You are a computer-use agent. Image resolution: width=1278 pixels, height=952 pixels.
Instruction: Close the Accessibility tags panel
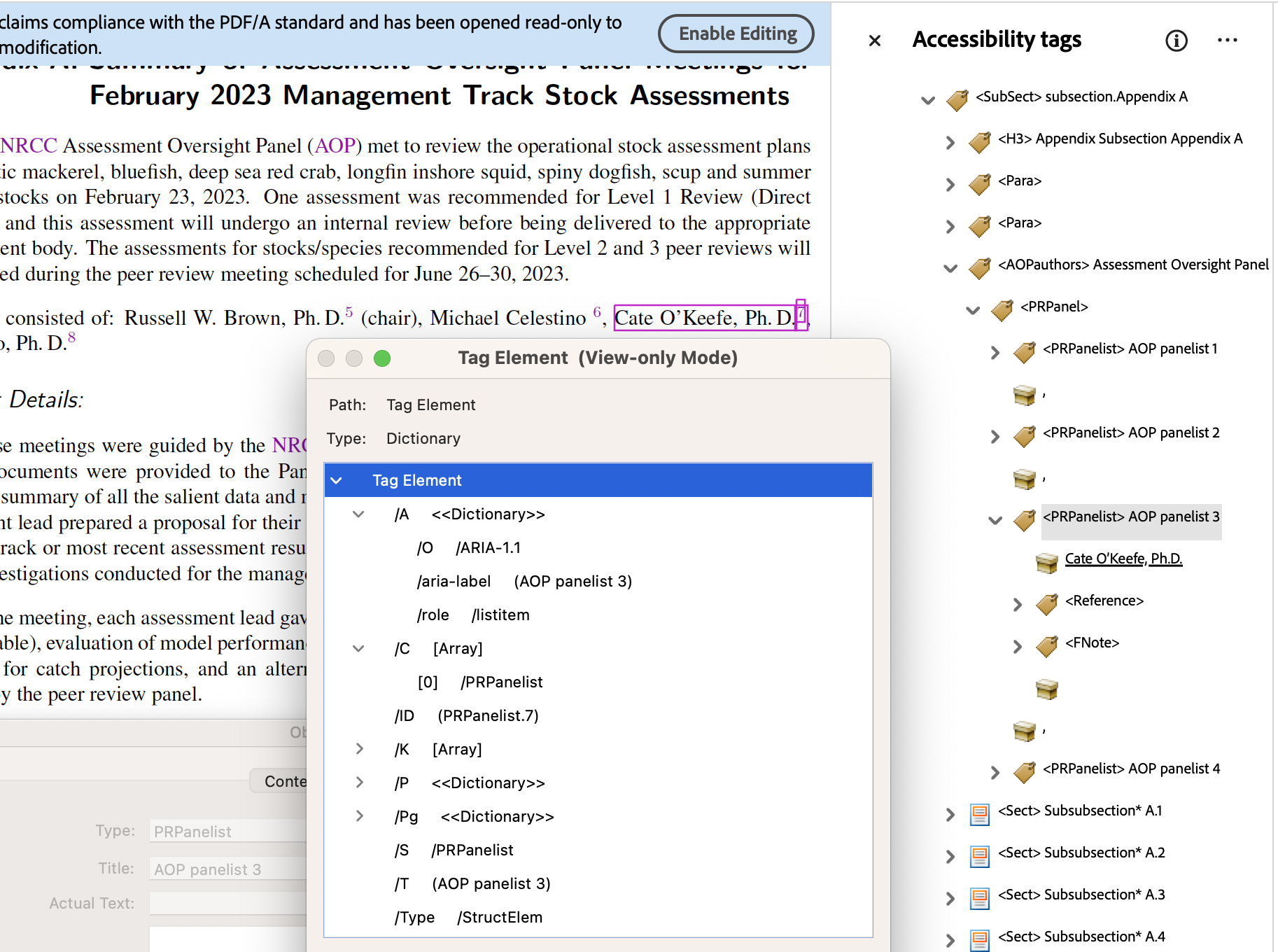pos(874,41)
